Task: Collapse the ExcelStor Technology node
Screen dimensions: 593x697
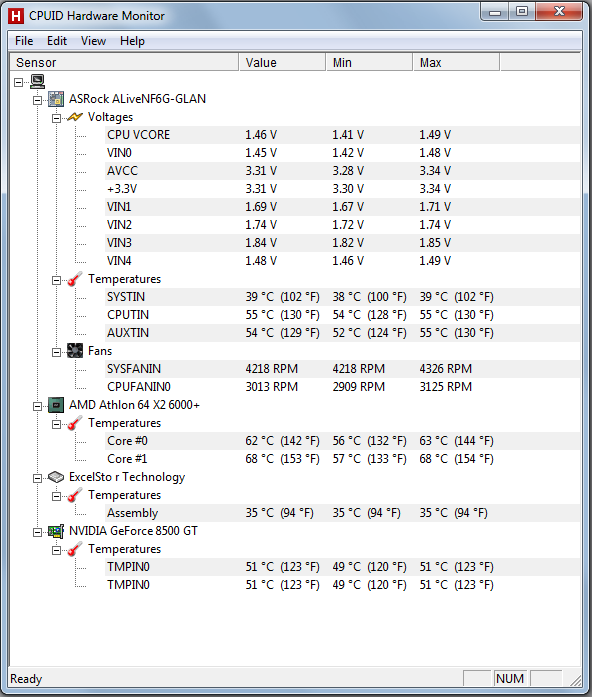Action: [x=38, y=478]
